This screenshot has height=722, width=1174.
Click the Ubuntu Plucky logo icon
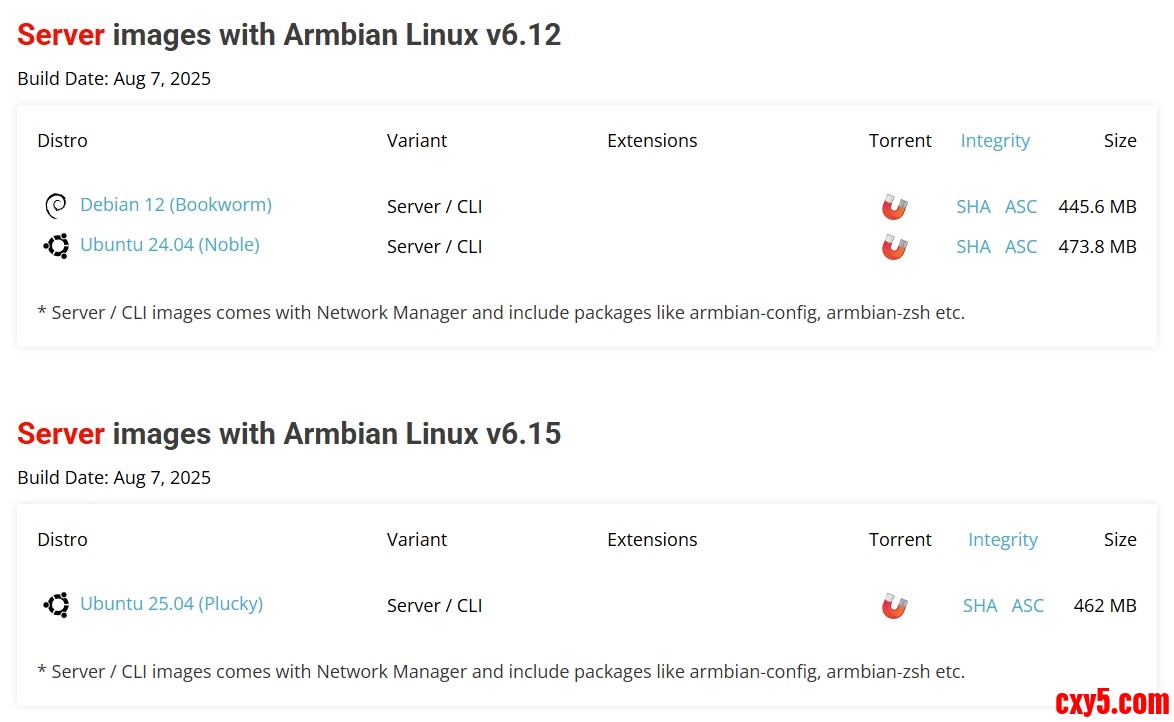click(56, 604)
